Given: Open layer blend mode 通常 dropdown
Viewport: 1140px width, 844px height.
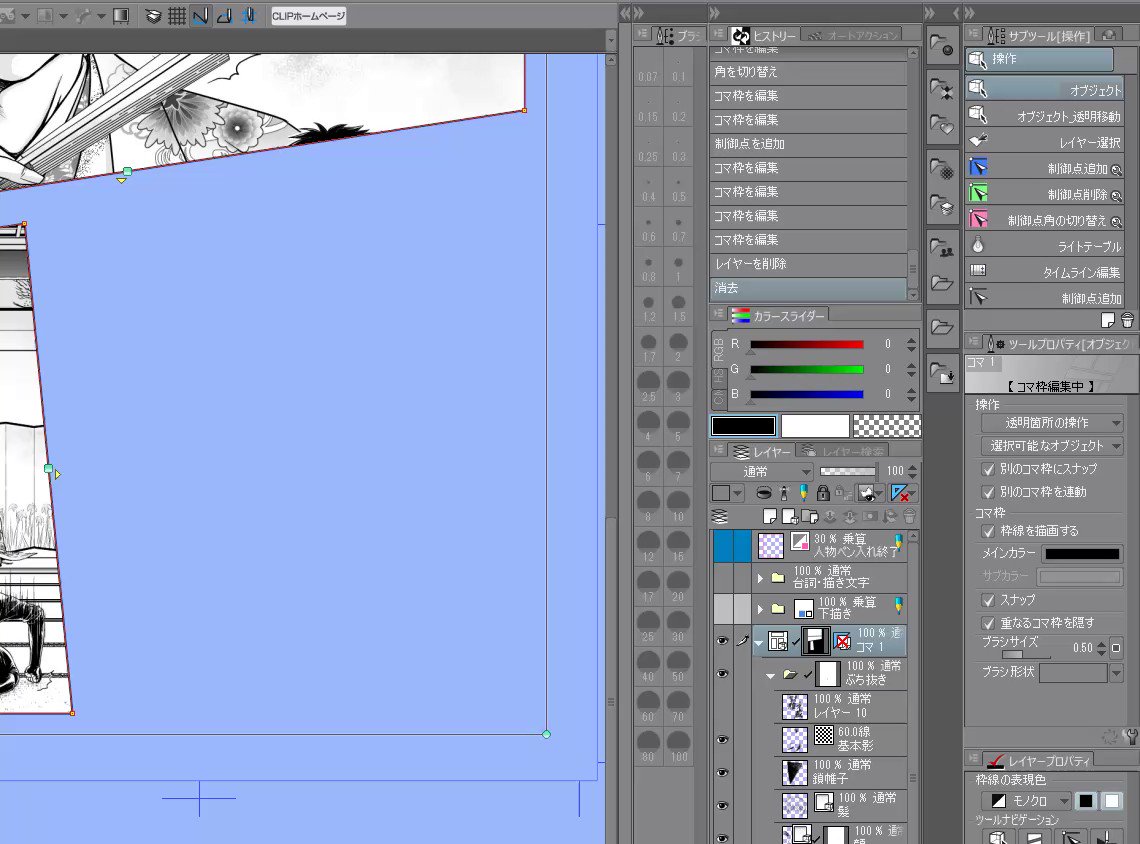Looking at the screenshot, I should [x=762, y=471].
